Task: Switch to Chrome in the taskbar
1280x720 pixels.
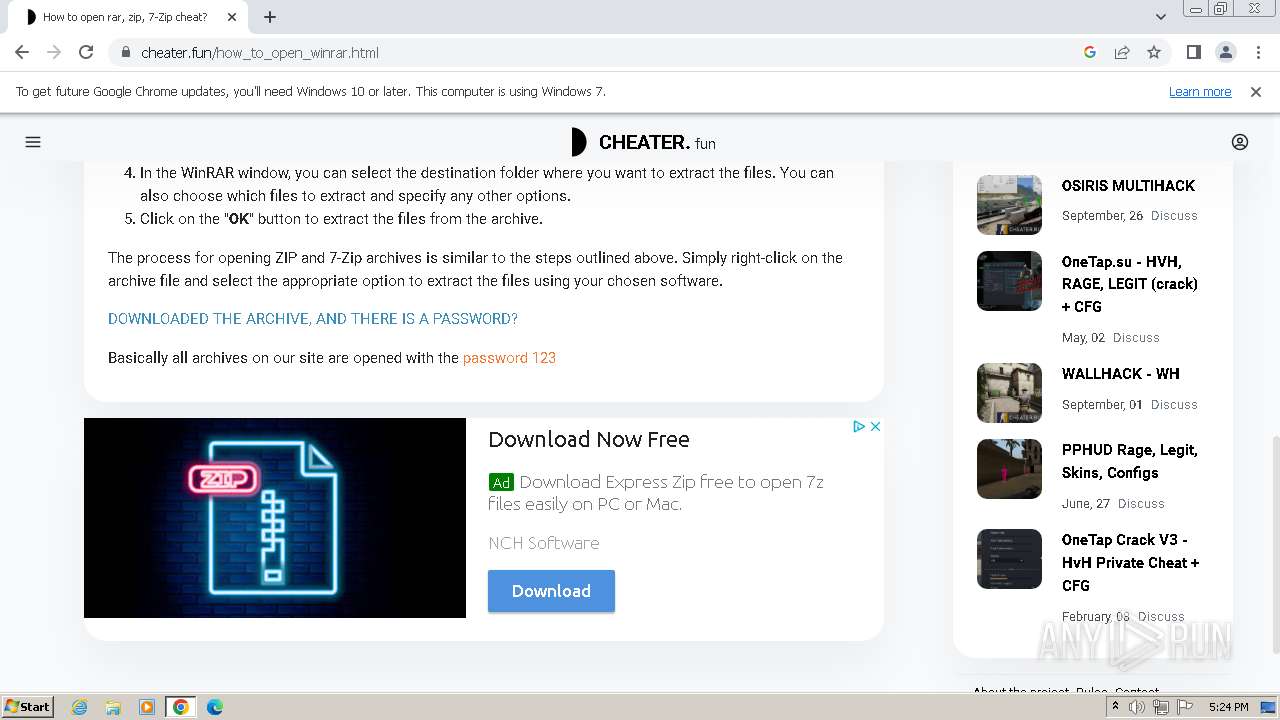Action: pyautogui.click(x=181, y=707)
